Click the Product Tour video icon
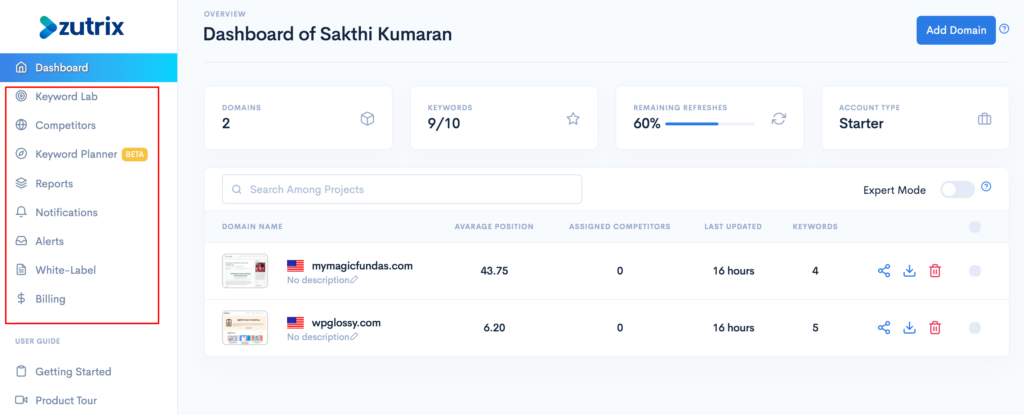This screenshot has height=415, width=1024. pyautogui.click(x=22, y=400)
